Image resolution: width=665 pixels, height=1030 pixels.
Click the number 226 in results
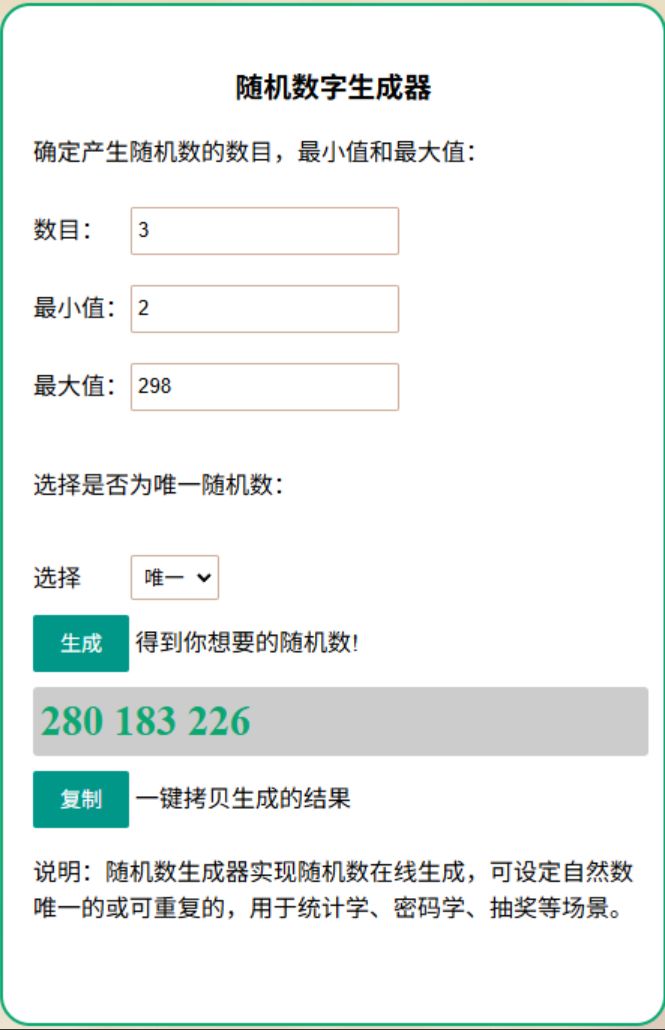217,721
